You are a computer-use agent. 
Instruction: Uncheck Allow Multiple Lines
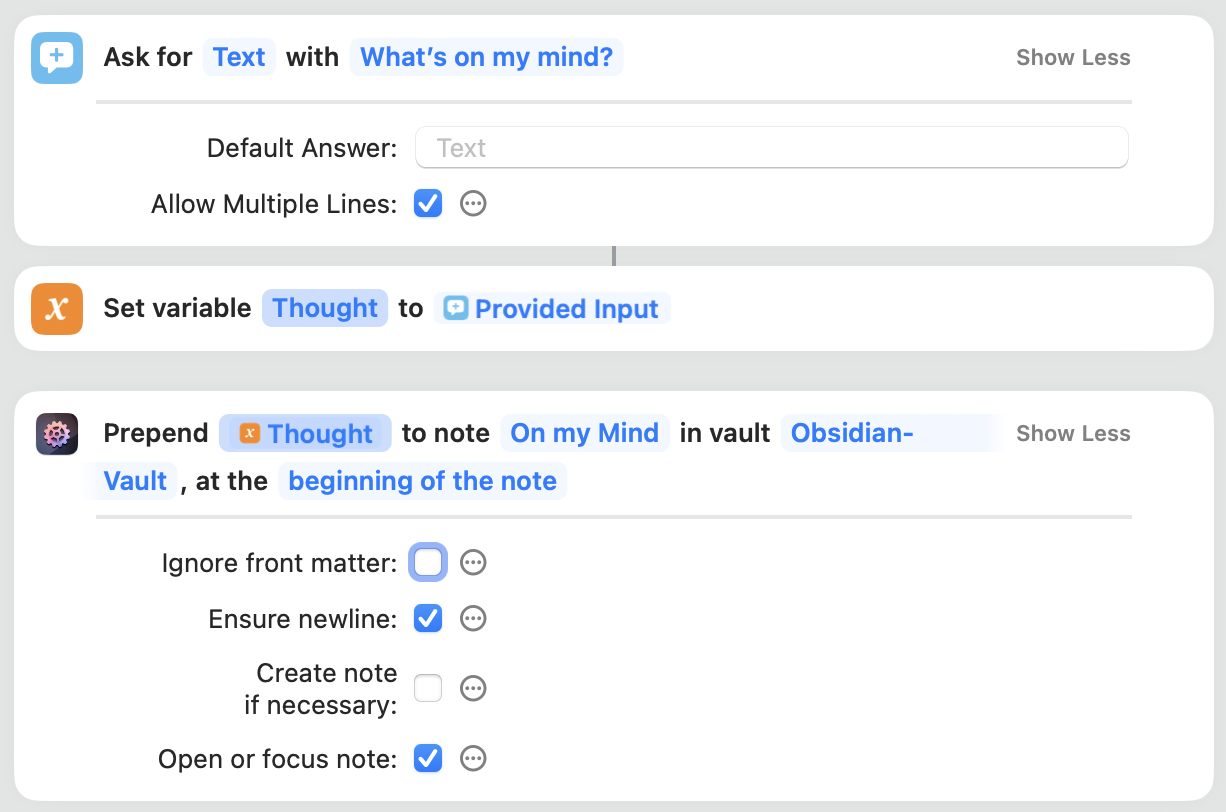pyautogui.click(x=428, y=204)
